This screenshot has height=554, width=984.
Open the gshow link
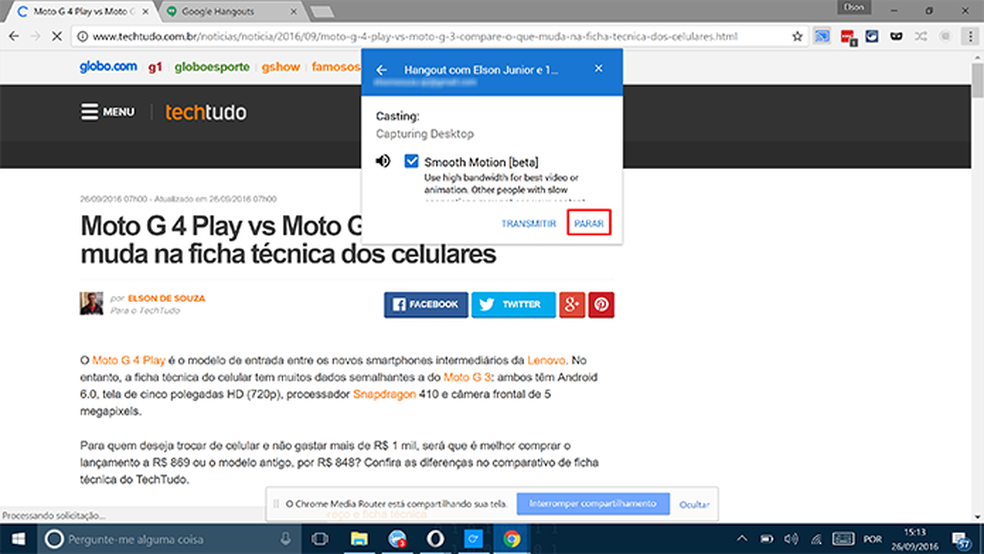click(x=281, y=67)
